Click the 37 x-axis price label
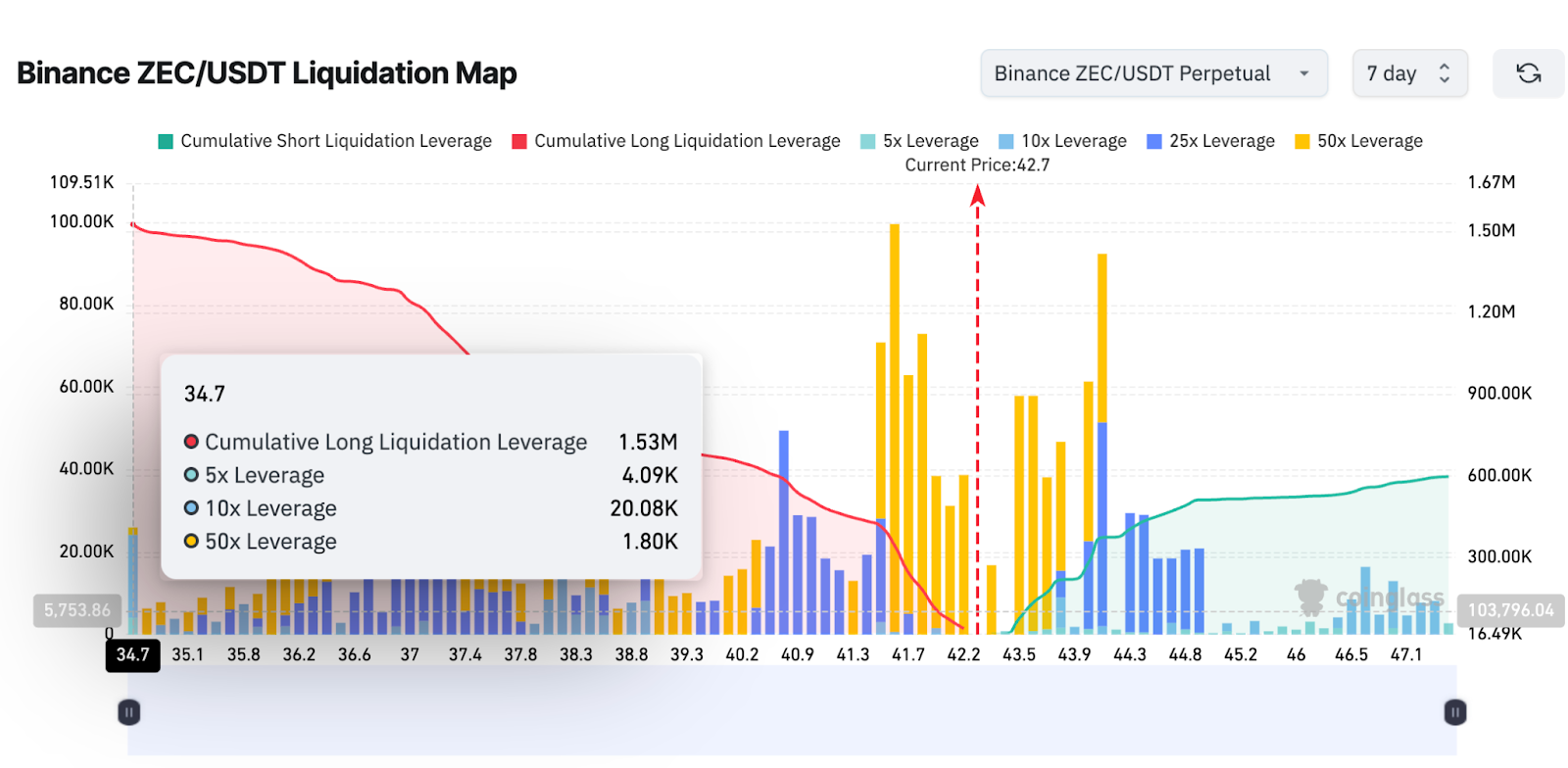This screenshot has width=1568, height=768. 410,654
